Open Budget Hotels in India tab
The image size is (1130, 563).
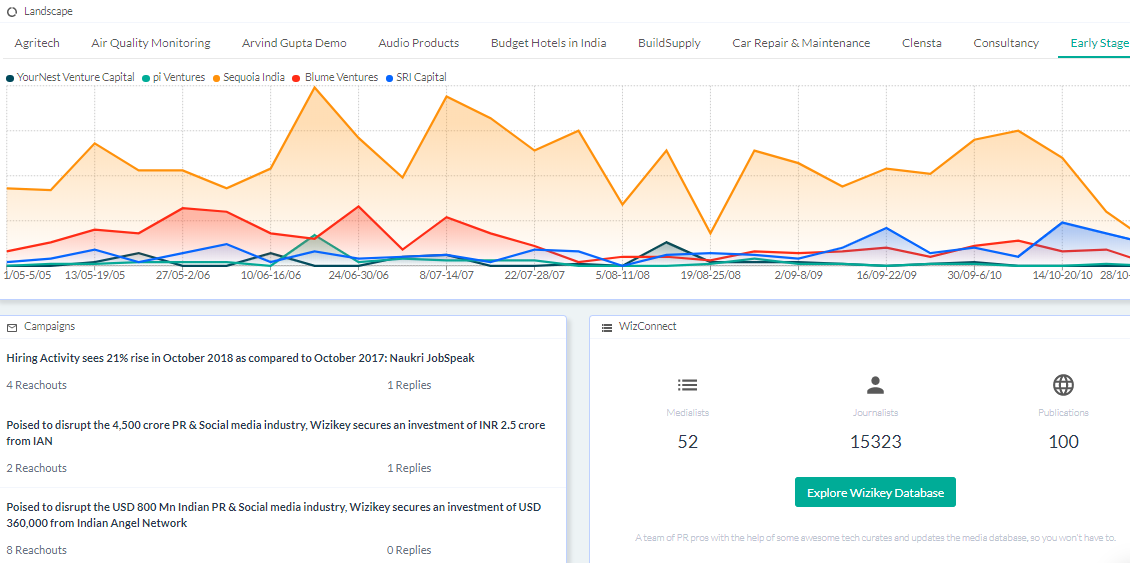[548, 43]
